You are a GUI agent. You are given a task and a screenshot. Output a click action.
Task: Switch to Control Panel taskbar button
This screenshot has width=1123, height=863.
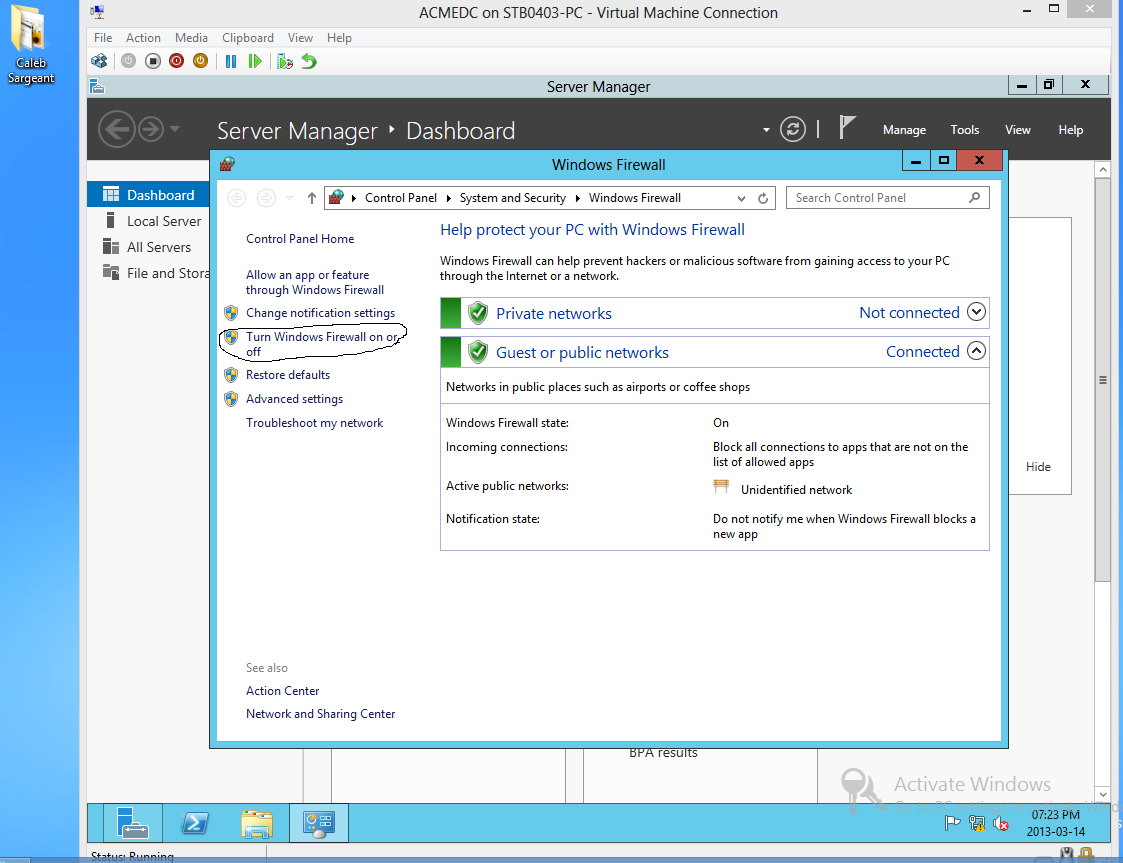[x=319, y=822]
